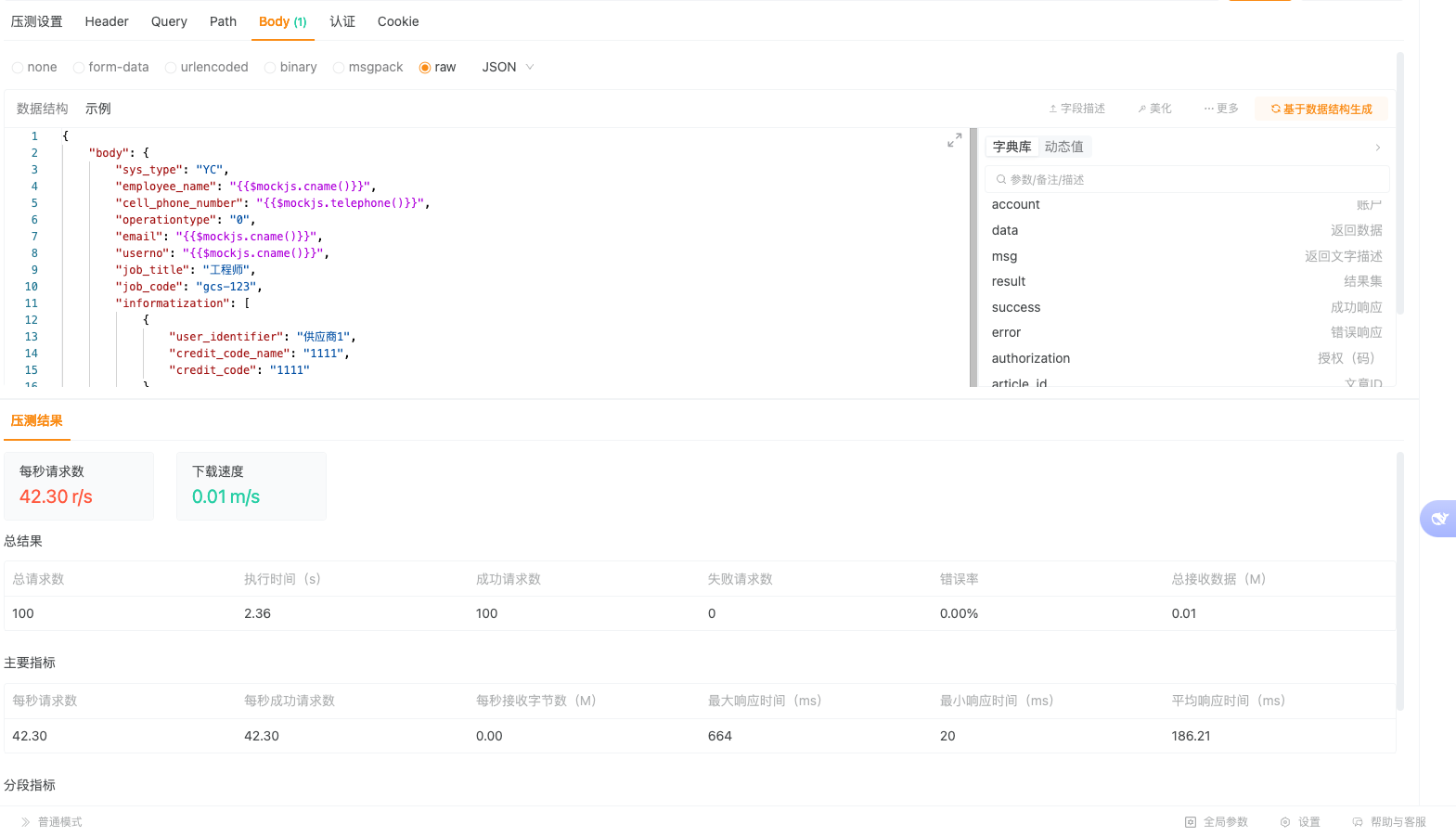Click the 执行时间 value 2.36 cell
Image resolution: width=1456 pixels, height=837 pixels.
(x=258, y=613)
